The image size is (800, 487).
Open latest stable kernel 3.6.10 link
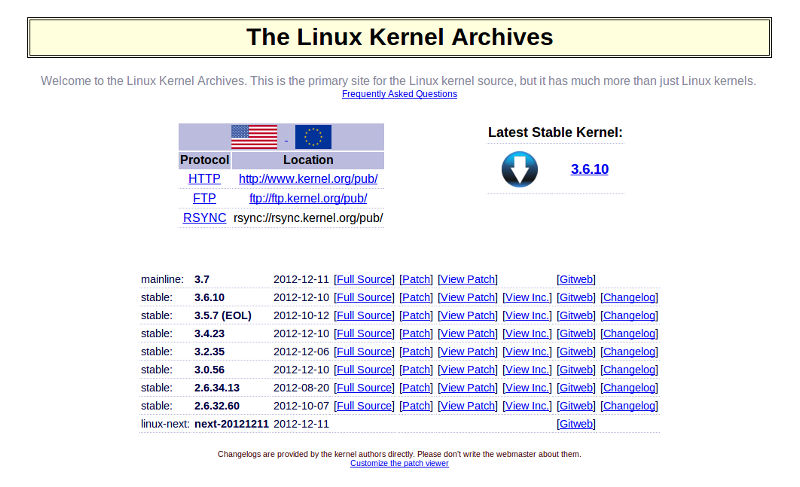point(590,169)
